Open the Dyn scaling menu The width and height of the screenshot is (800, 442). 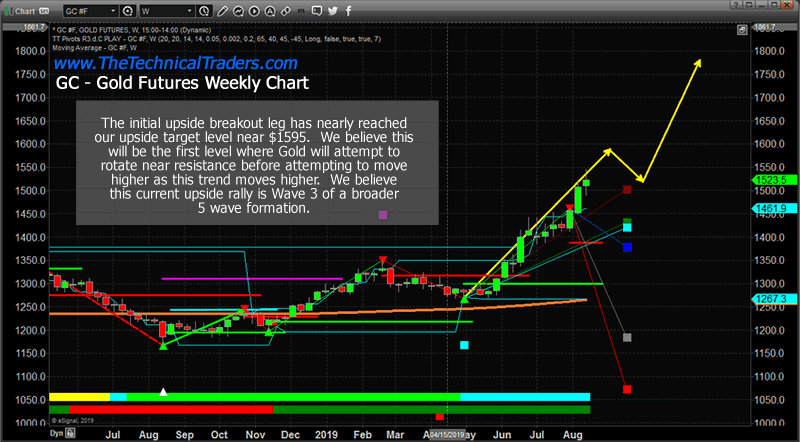(56, 433)
